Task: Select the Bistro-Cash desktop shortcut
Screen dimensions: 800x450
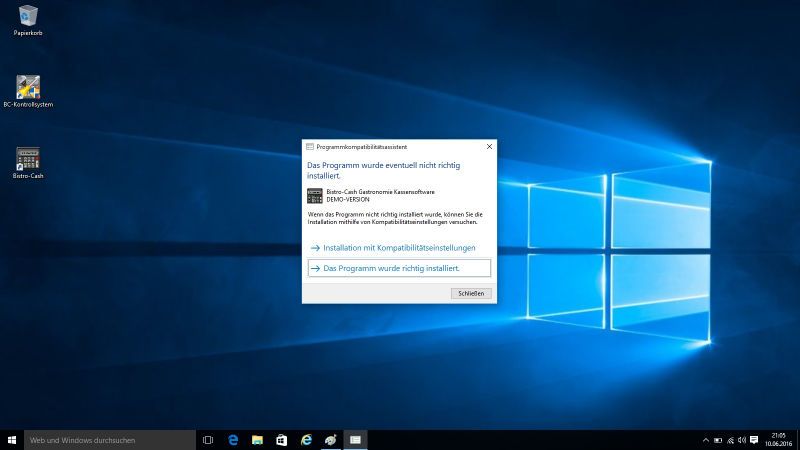Action: tap(28, 163)
